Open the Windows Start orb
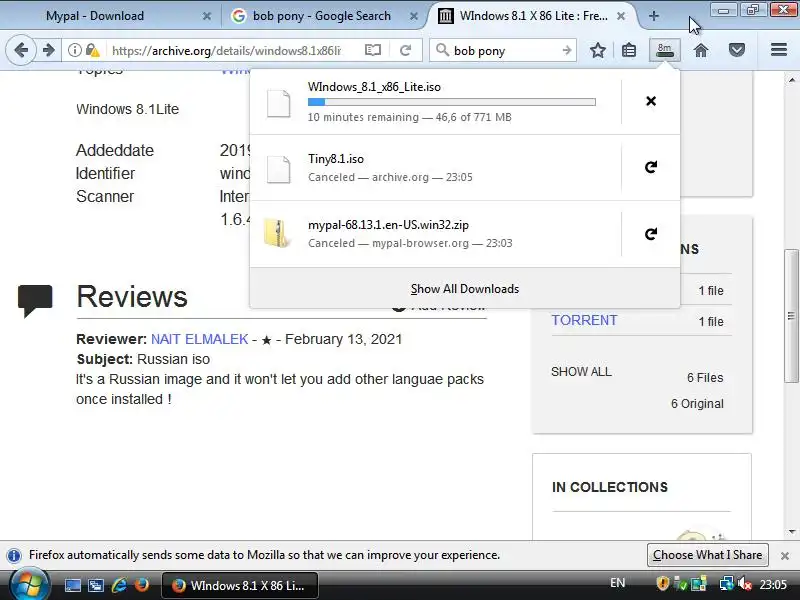 [x=29, y=585]
